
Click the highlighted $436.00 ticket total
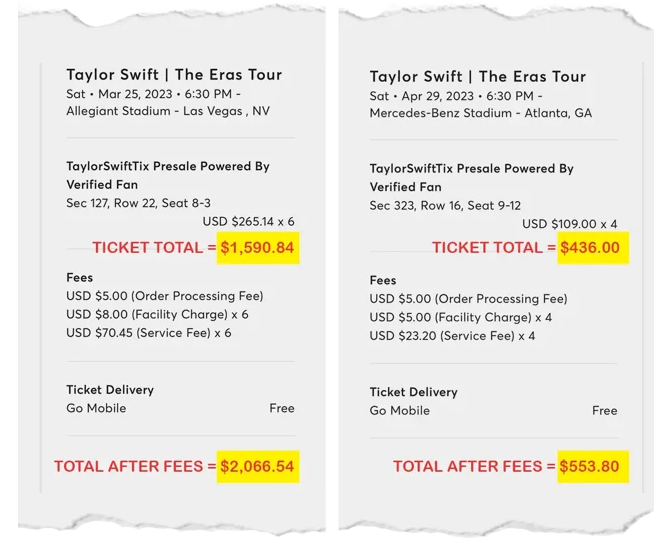click(x=593, y=247)
